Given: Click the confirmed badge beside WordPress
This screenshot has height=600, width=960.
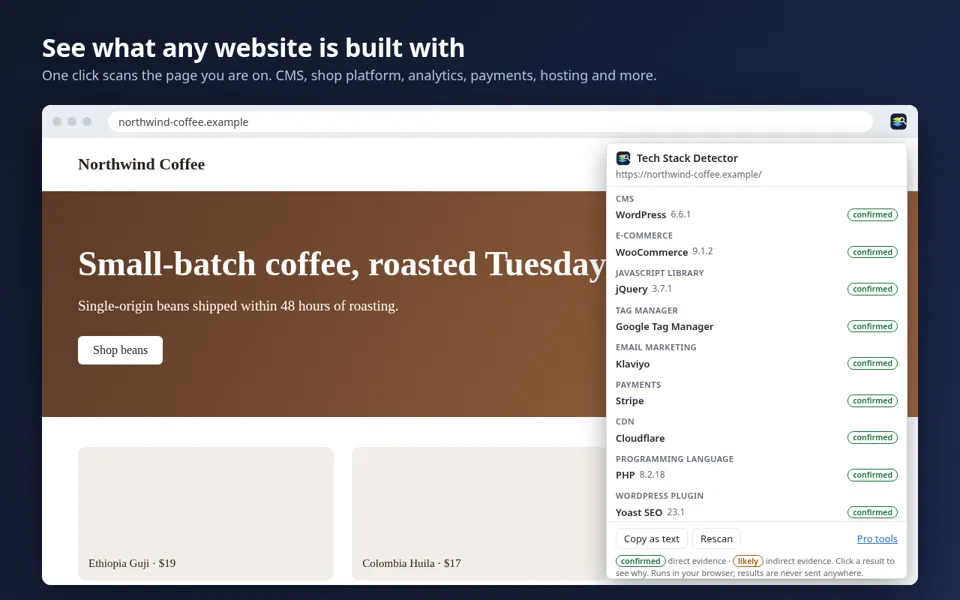Looking at the screenshot, I should 872,215.
